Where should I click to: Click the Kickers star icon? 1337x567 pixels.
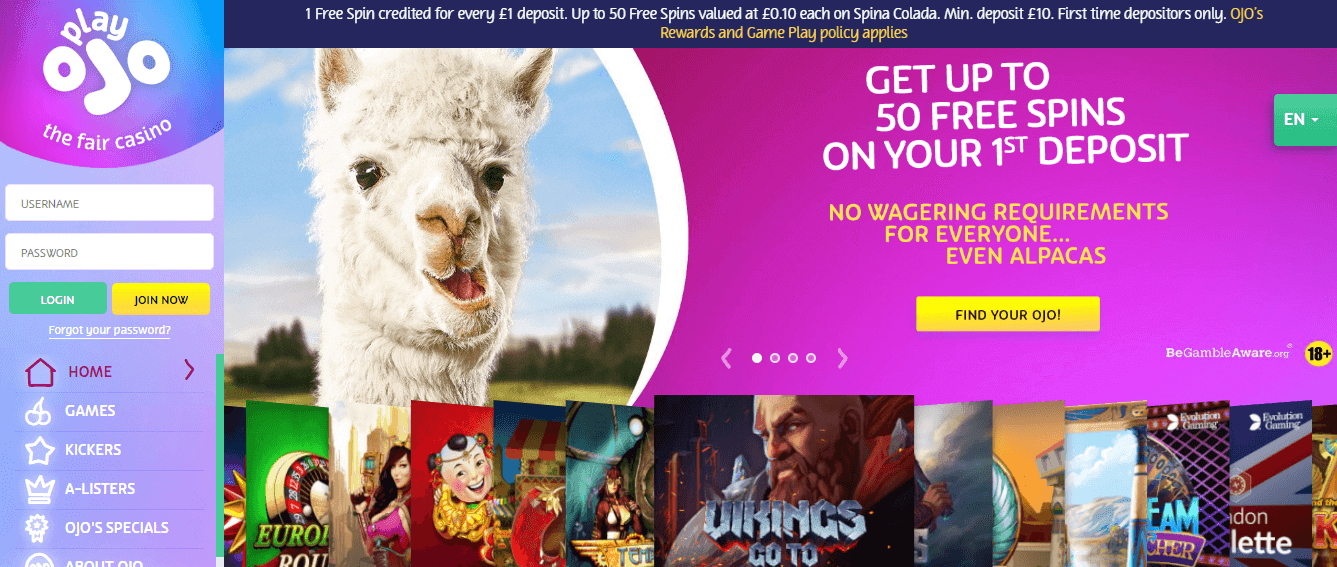coord(39,450)
